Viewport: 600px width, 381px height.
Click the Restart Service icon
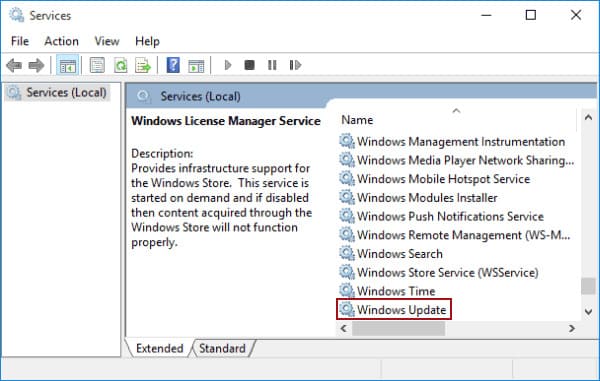point(295,65)
